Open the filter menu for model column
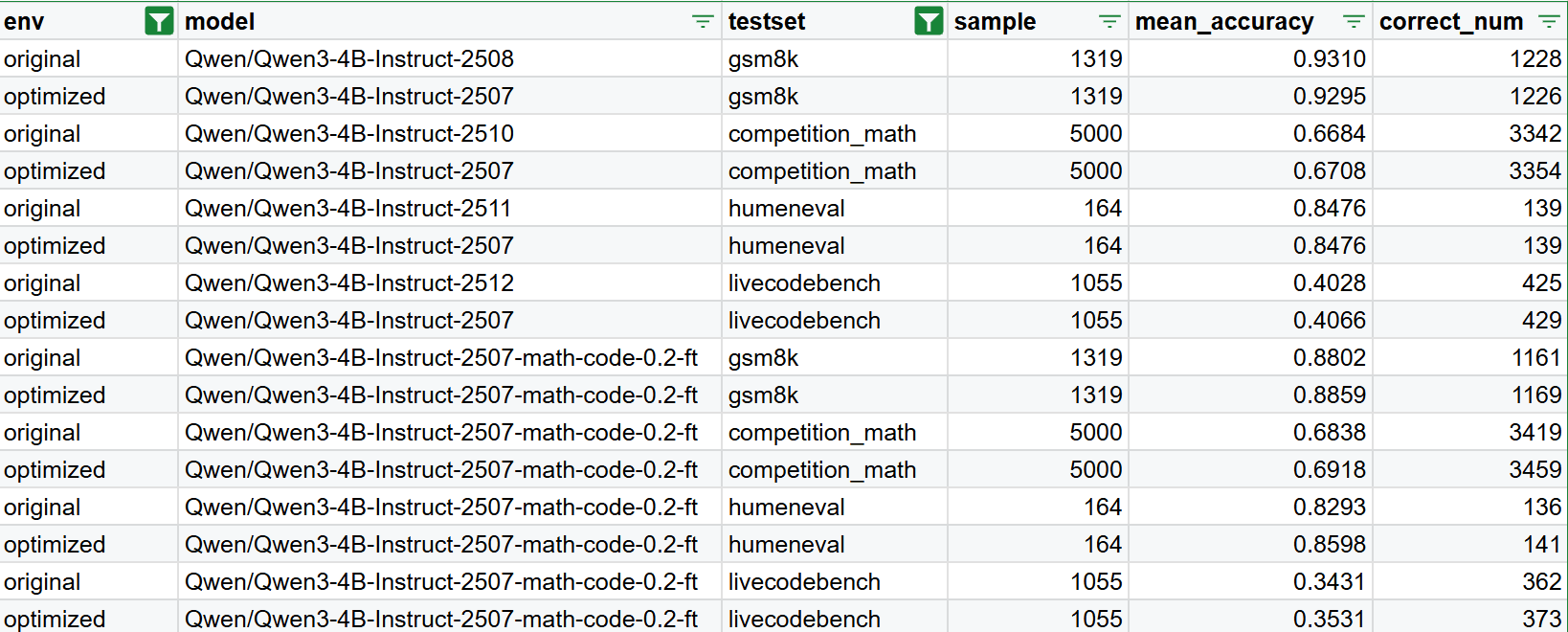 click(x=703, y=21)
